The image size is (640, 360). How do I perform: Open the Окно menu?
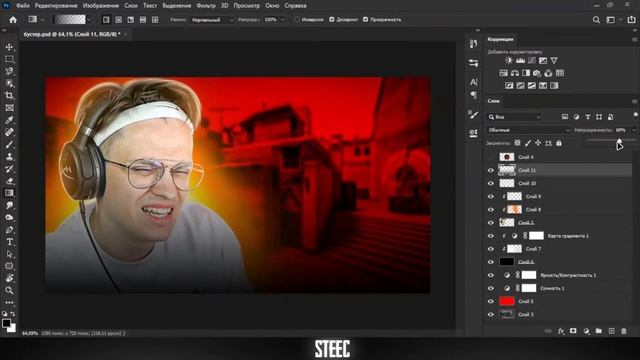point(272,6)
